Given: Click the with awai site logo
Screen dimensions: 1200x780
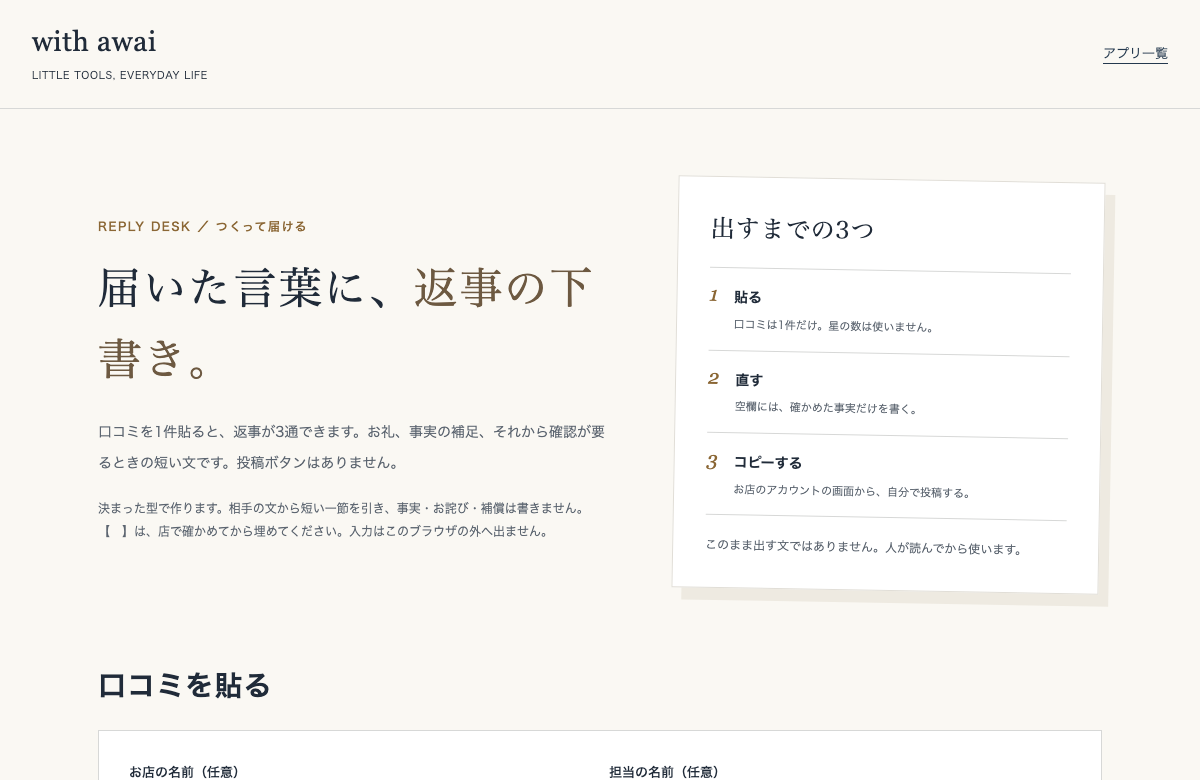Looking at the screenshot, I should [x=94, y=41].
